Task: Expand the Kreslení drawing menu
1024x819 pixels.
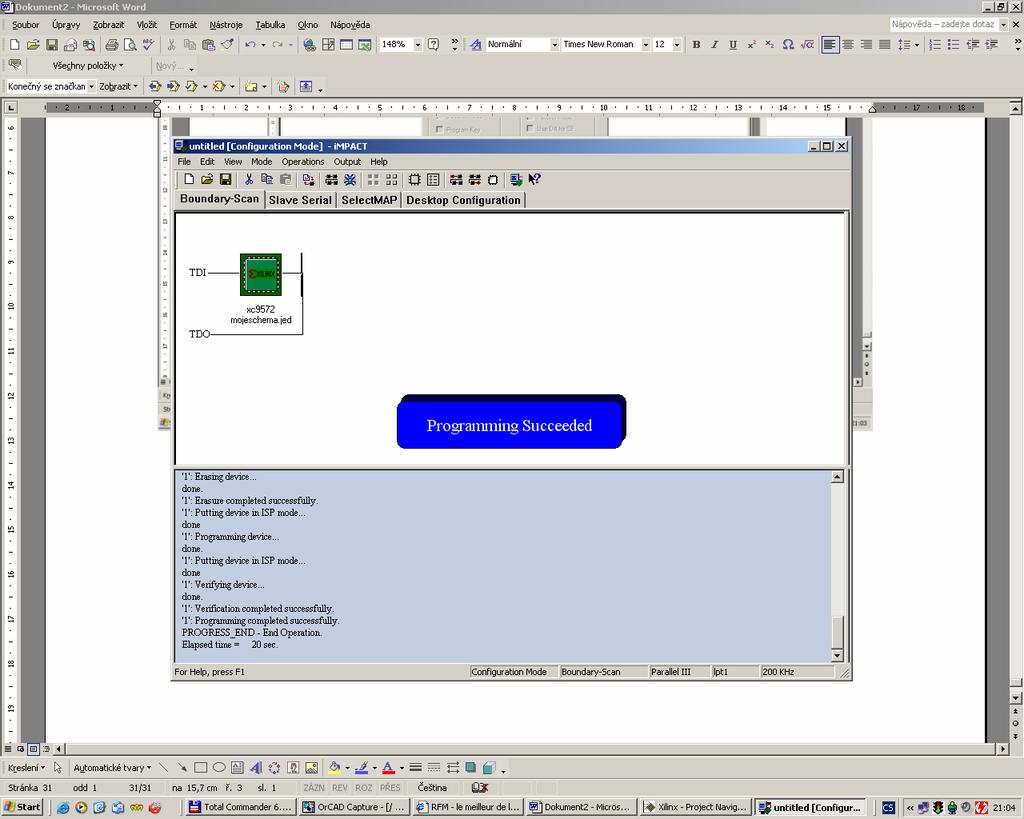Action: pyautogui.click(x=26, y=768)
